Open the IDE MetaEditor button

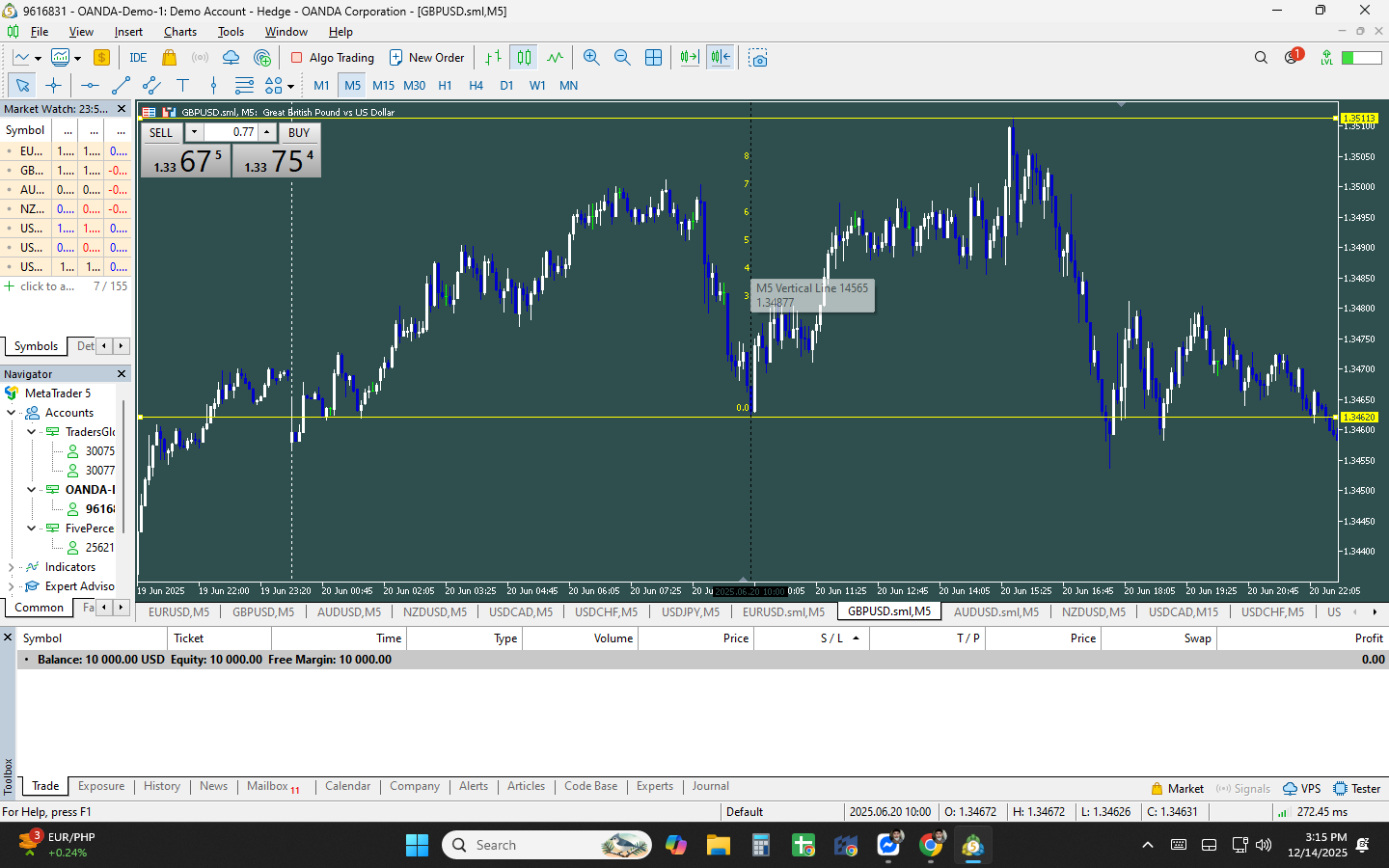point(138,58)
